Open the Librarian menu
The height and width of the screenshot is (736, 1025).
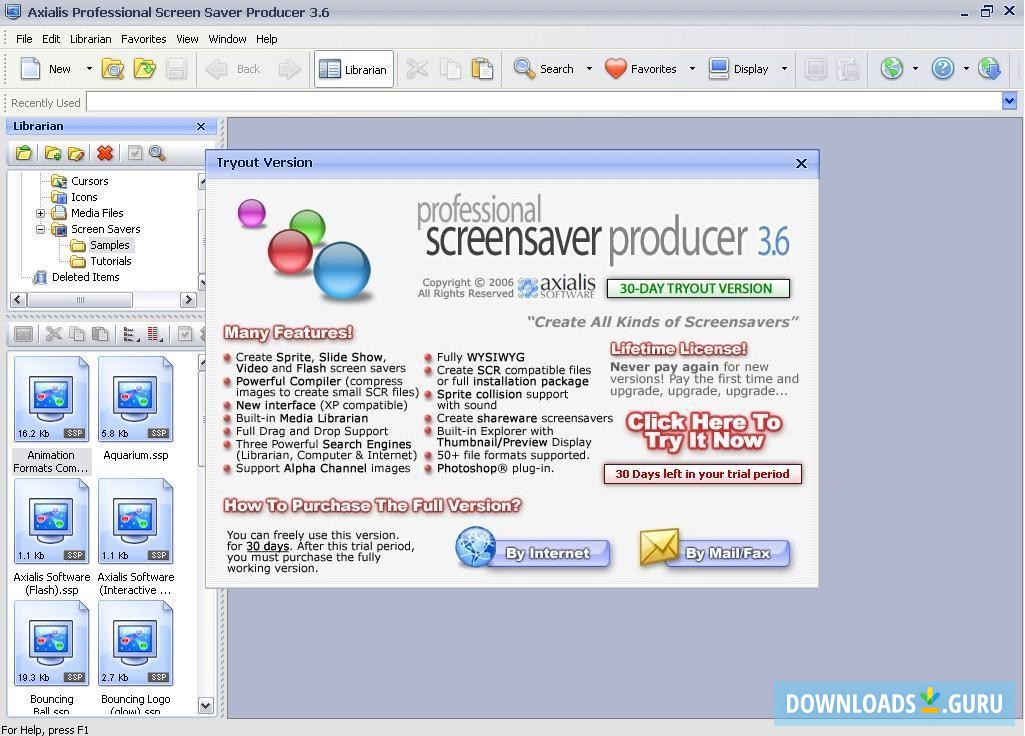(x=90, y=39)
